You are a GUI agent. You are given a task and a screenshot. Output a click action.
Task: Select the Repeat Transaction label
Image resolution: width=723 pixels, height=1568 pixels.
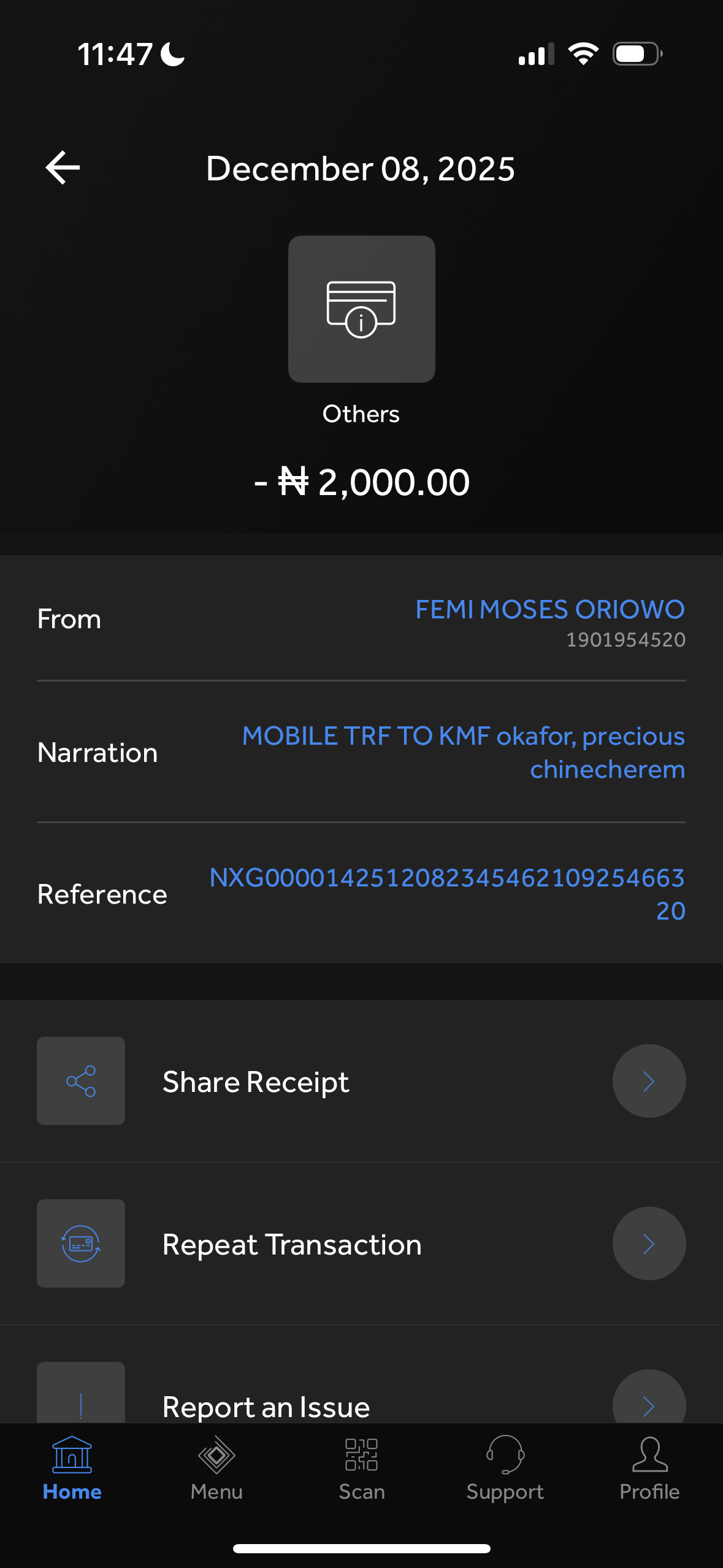coord(292,1245)
